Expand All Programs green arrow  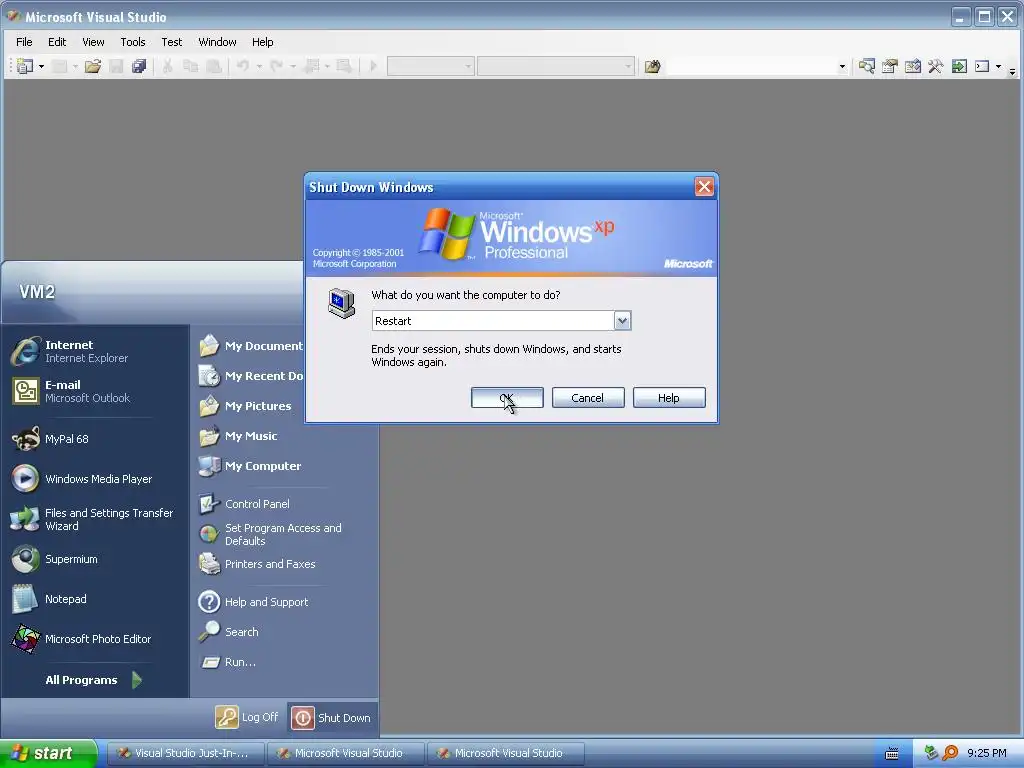pyautogui.click(x=137, y=680)
